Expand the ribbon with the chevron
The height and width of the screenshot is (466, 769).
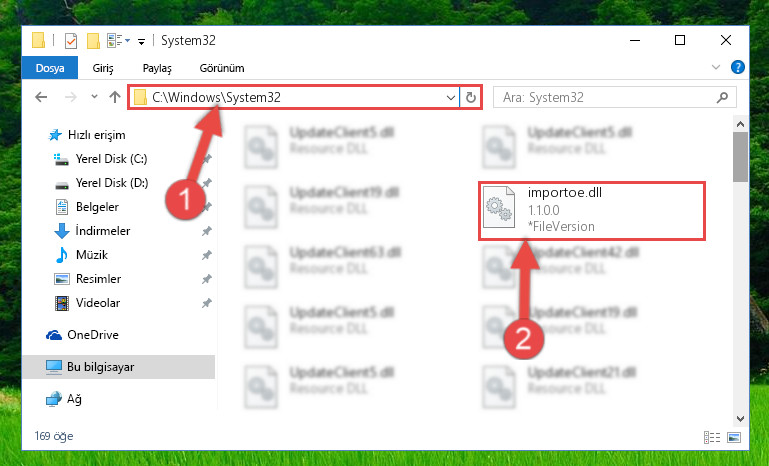point(716,67)
